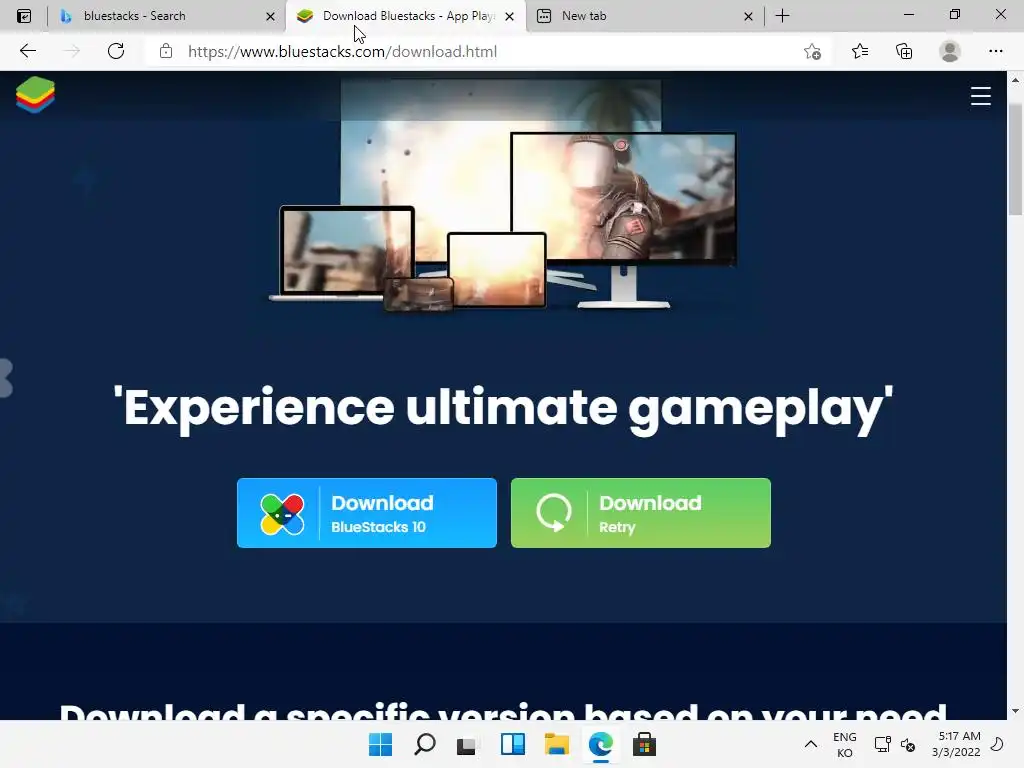Click Microsoft Edge taskbar icon
The height and width of the screenshot is (768, 1024).
[600, 744]
